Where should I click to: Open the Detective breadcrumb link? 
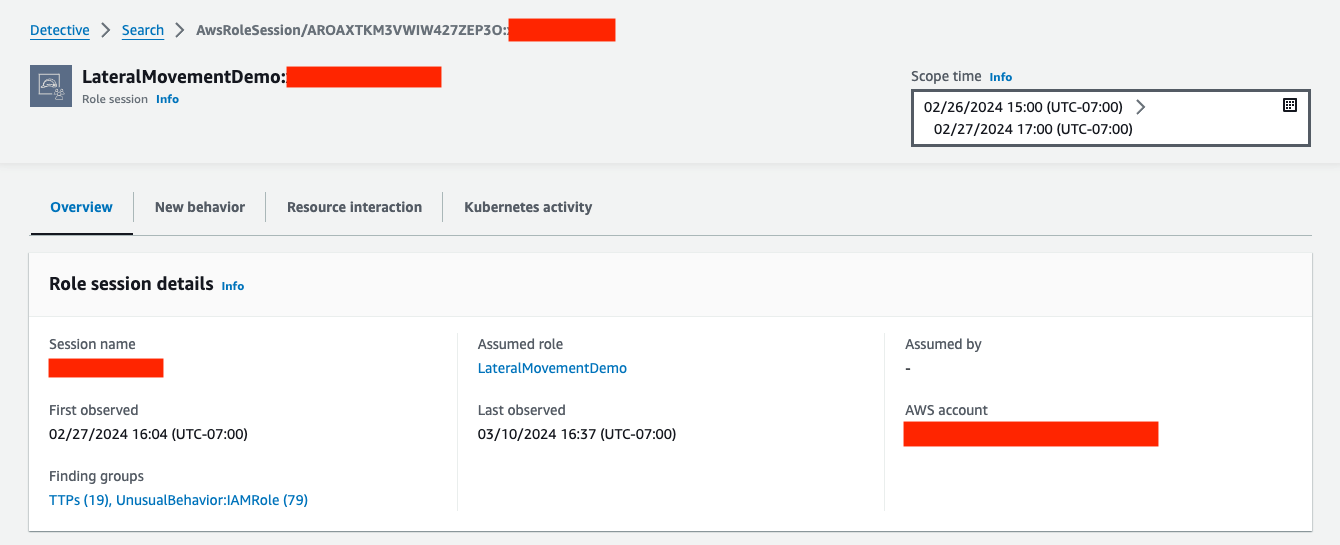click(x=60, y=30)
